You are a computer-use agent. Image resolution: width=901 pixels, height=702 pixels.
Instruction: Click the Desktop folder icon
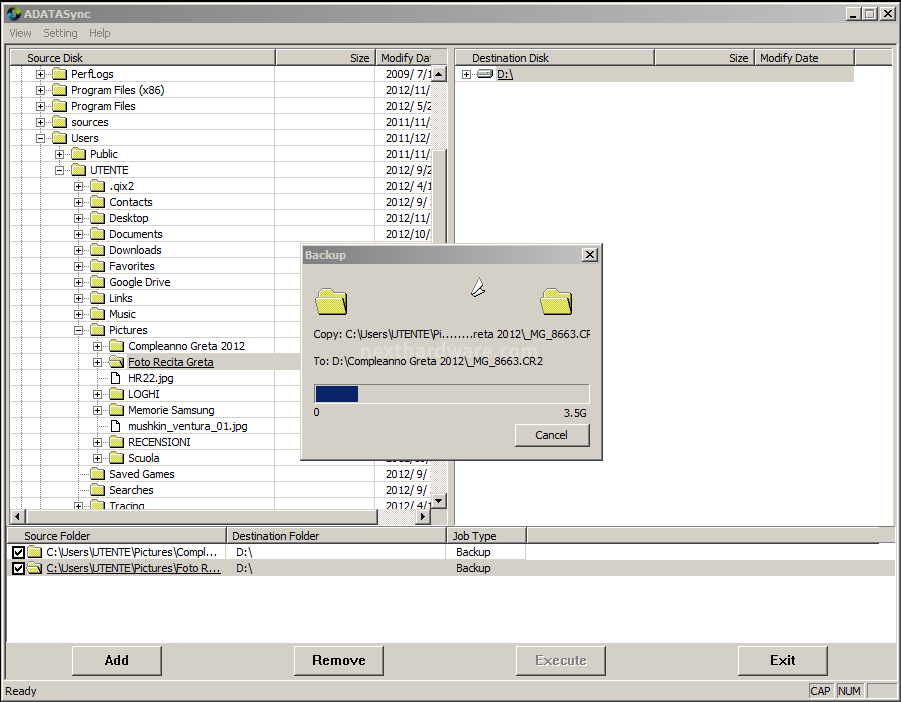(x=98, y=218)
